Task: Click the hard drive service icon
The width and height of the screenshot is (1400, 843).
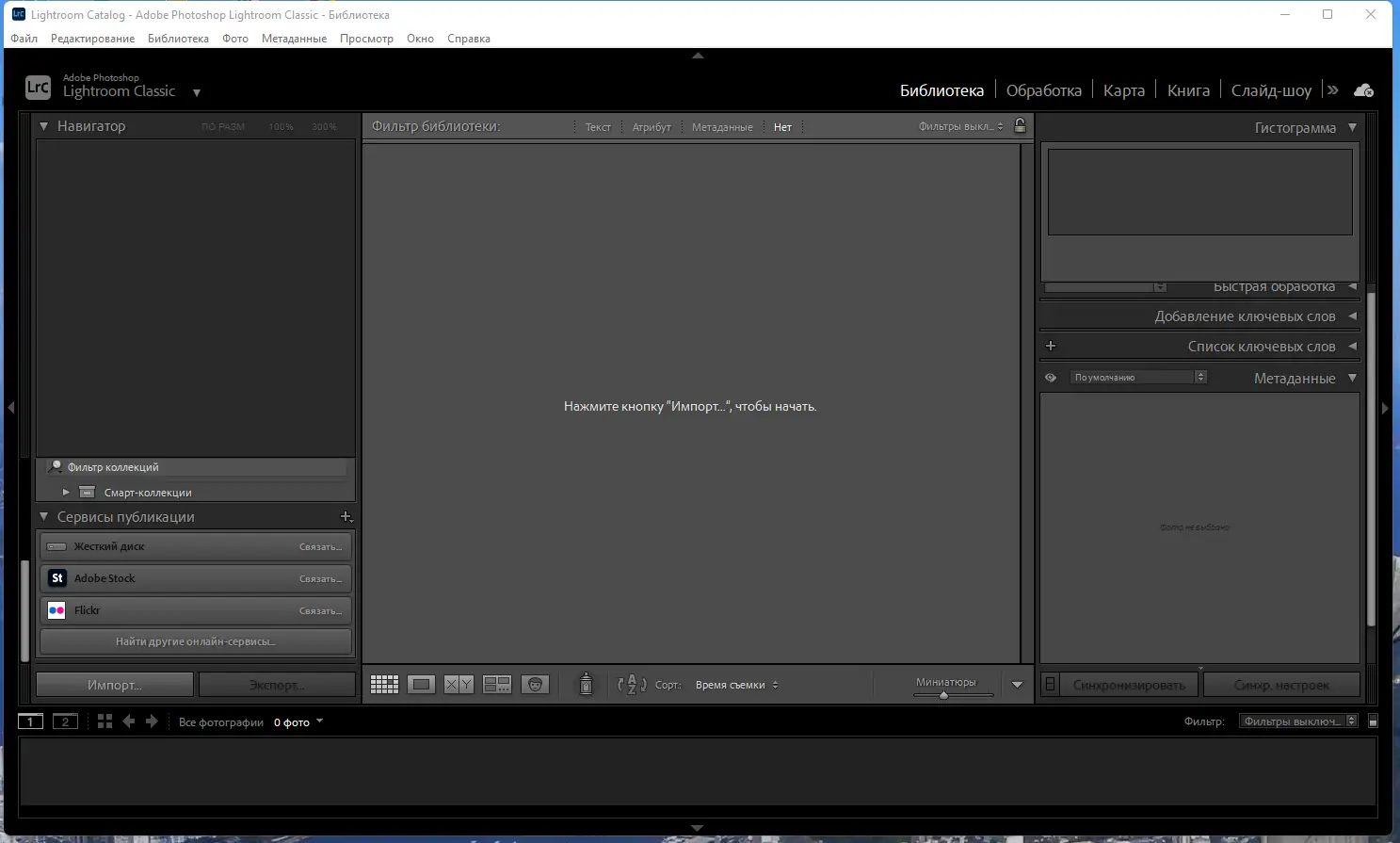Action: 56,546
